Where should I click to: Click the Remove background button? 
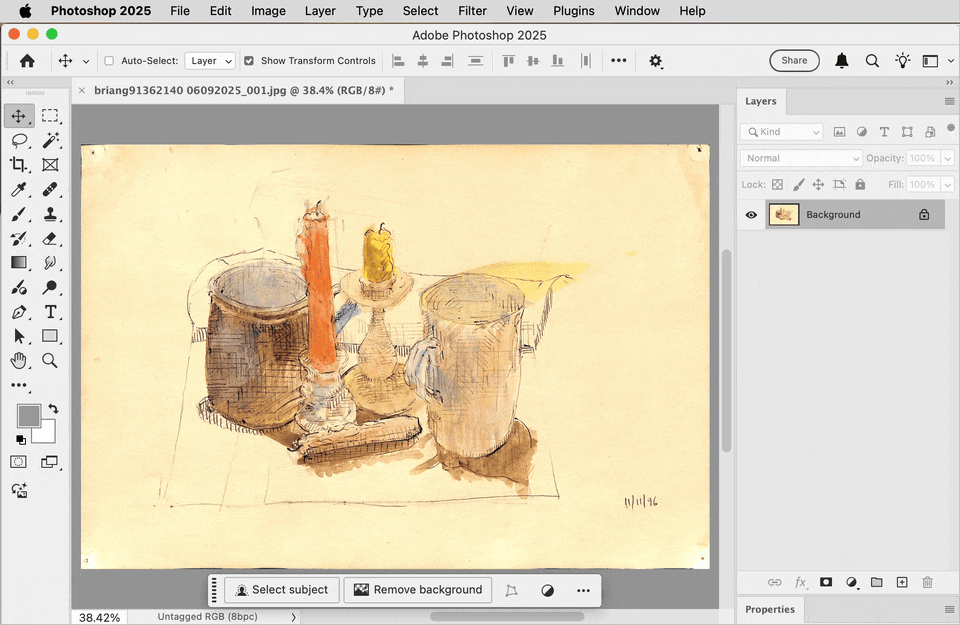point(417,589)
